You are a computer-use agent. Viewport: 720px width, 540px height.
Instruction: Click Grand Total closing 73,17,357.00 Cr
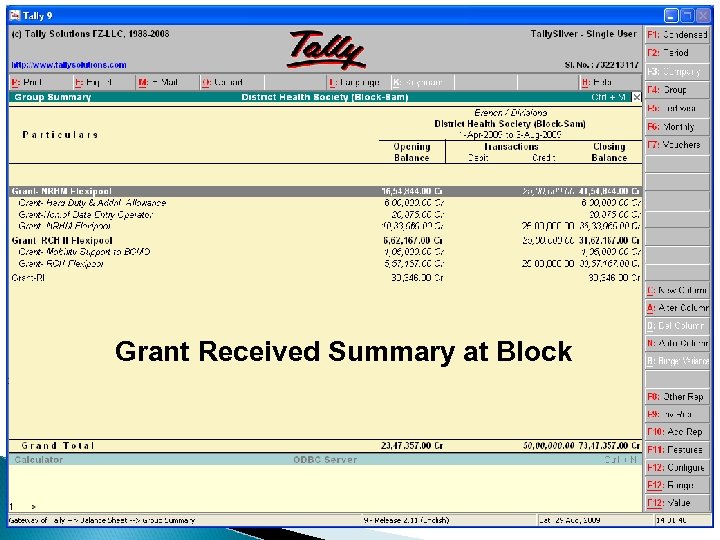609,445
